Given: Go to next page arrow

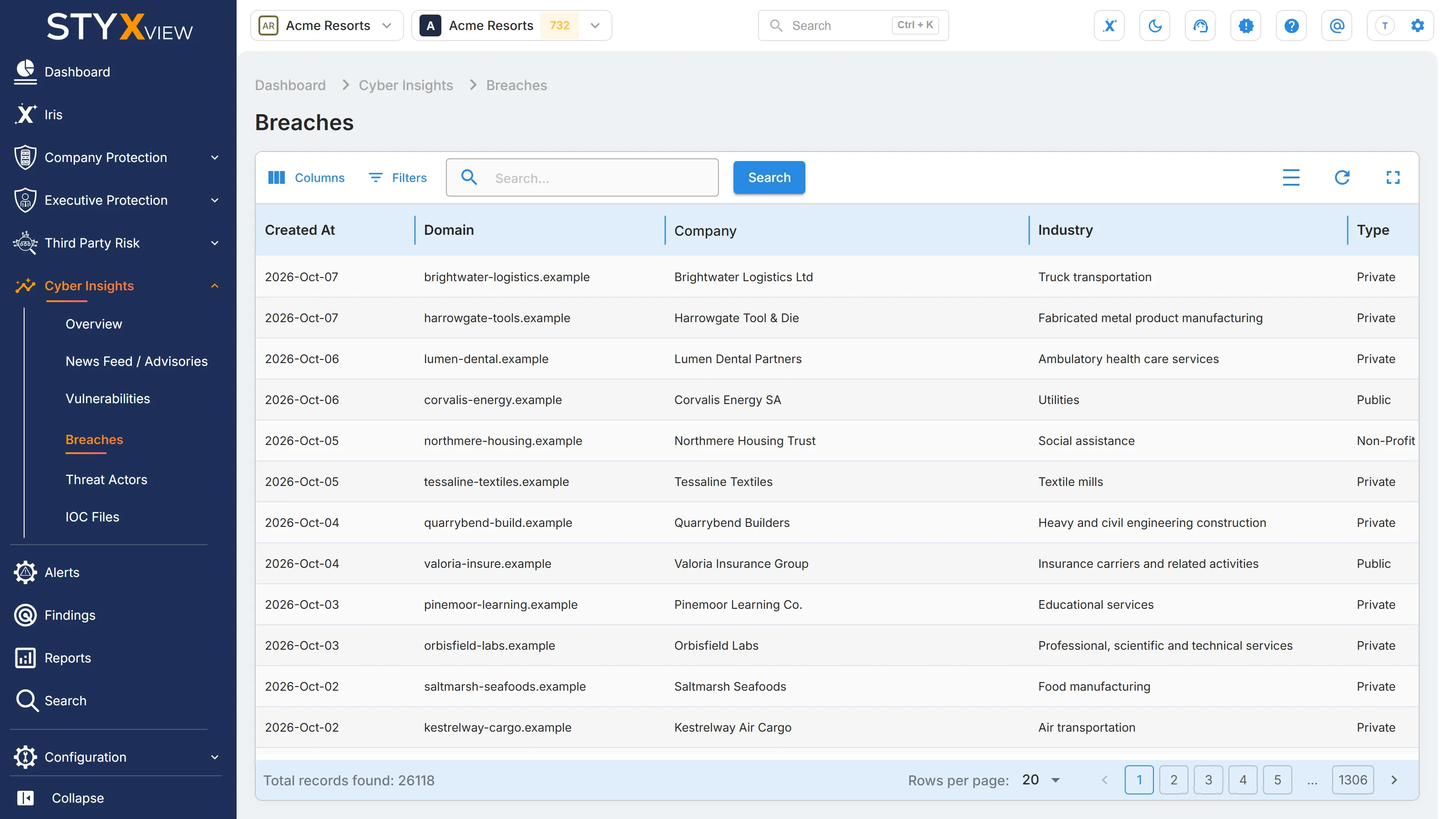Looking at the screenshot, I should (x=1394, y=780).
